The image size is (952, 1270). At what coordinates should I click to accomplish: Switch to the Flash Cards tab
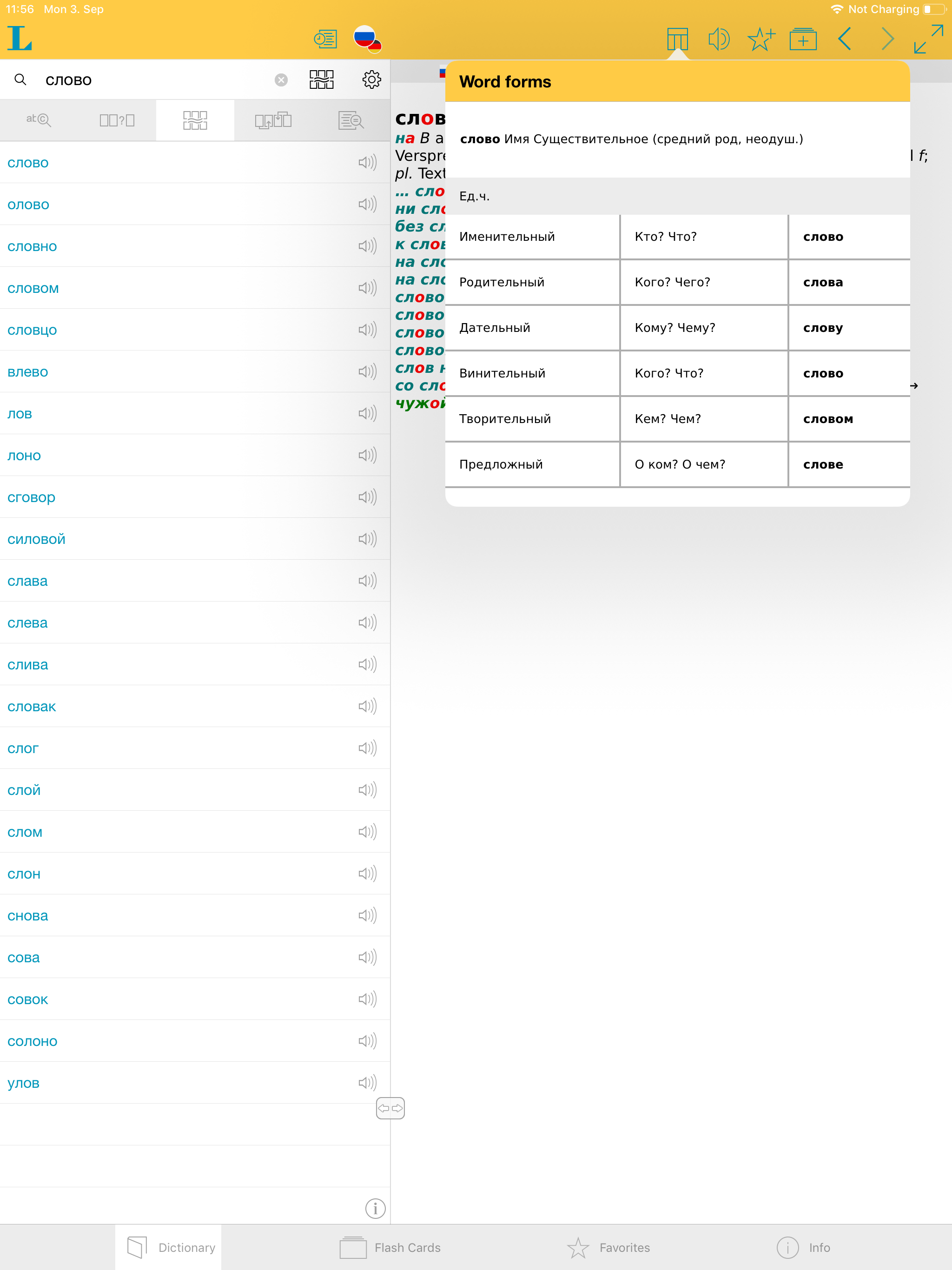click(391, 1247)
